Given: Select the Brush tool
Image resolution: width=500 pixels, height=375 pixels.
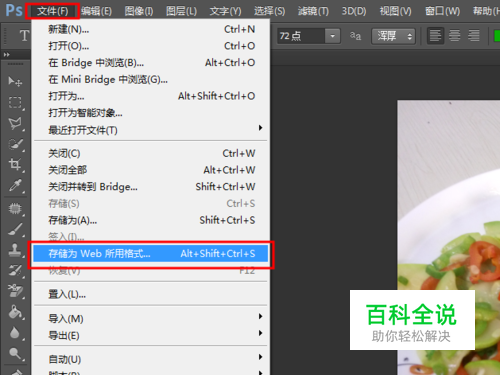Looking at the screenshot, I should pos(15,229).
